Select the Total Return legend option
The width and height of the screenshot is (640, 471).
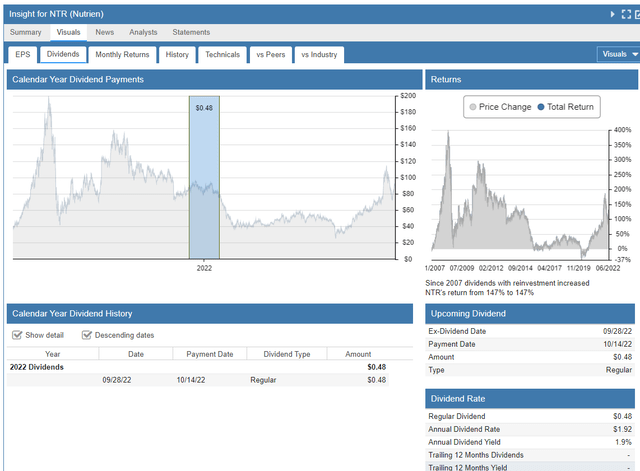coord(566,107)
